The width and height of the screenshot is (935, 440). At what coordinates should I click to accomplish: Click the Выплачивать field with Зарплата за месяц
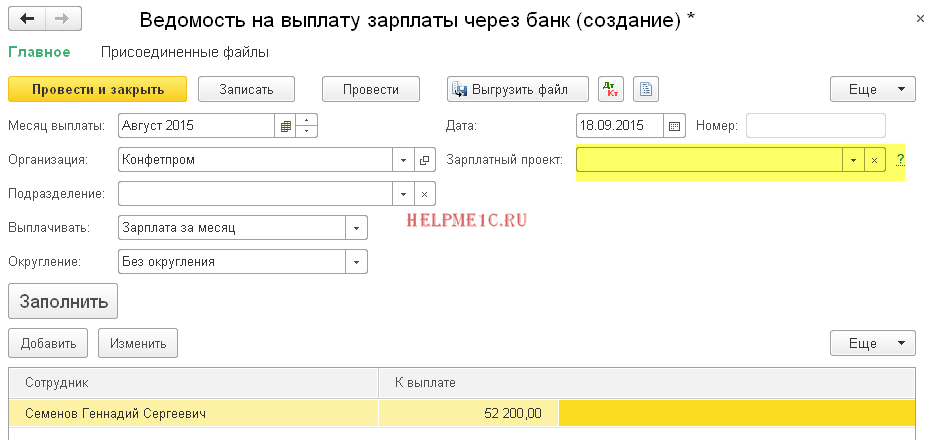click(233, 228)
